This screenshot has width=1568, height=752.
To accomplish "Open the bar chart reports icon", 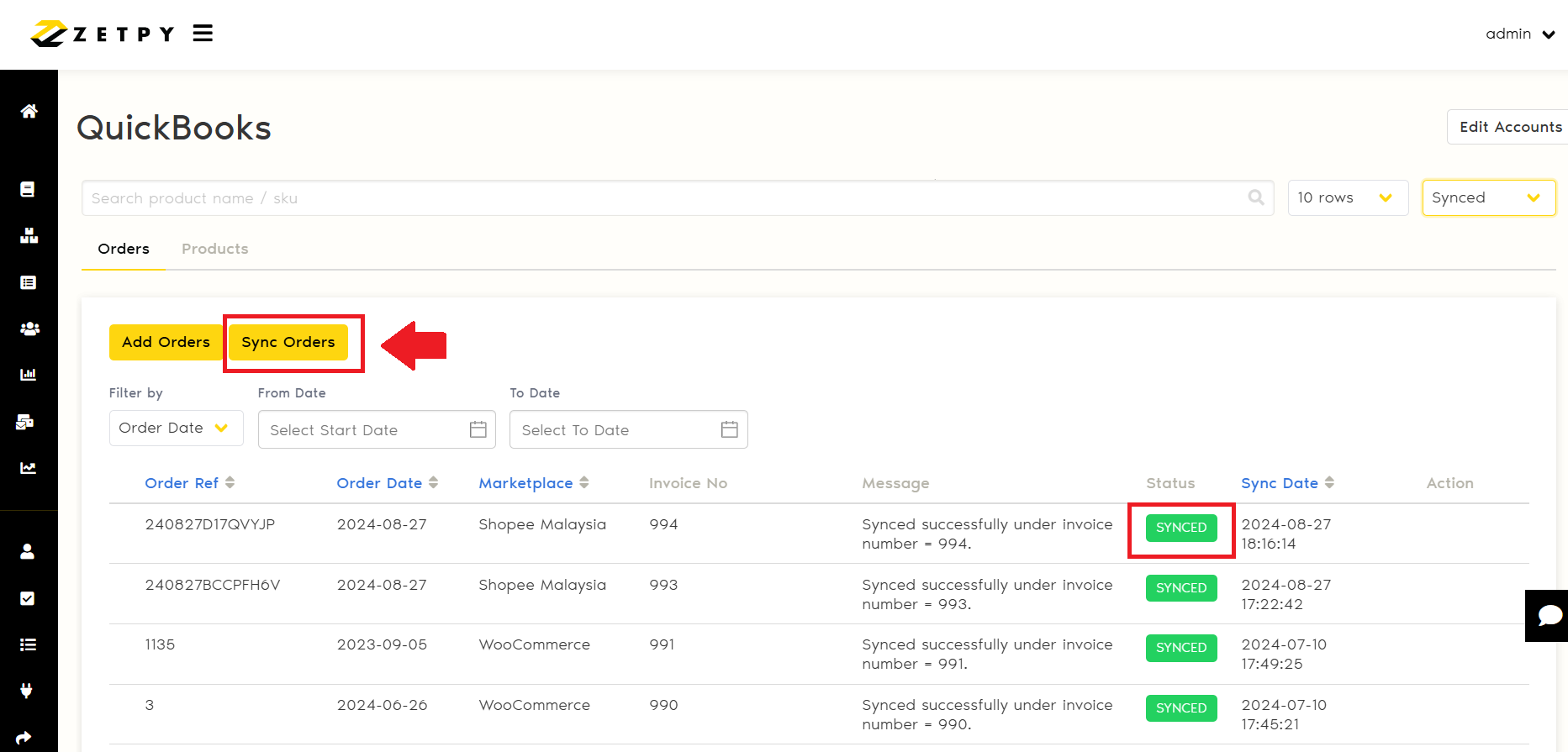I will click(x=29, y=375).
